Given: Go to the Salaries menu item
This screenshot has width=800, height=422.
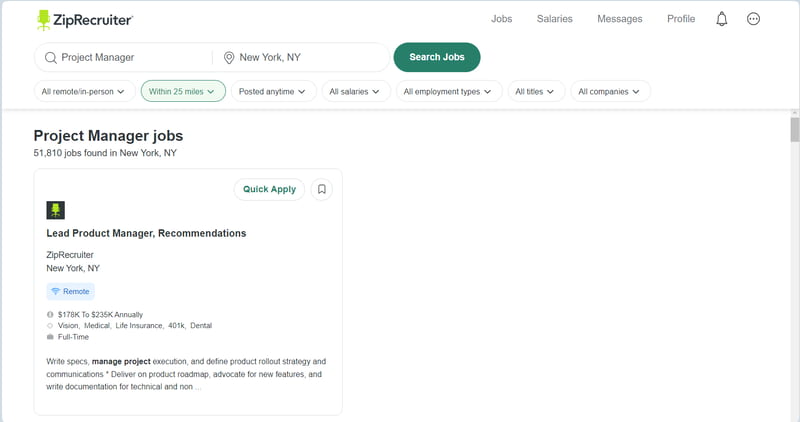Looking at the screenshot, I should (x=555, y=19).
